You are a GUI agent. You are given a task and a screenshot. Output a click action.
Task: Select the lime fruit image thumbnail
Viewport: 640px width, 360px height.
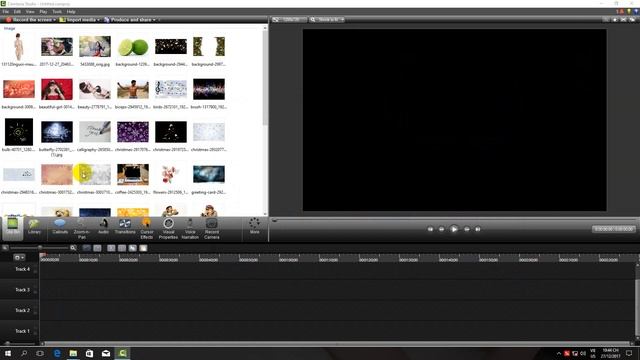pos(133,47)
